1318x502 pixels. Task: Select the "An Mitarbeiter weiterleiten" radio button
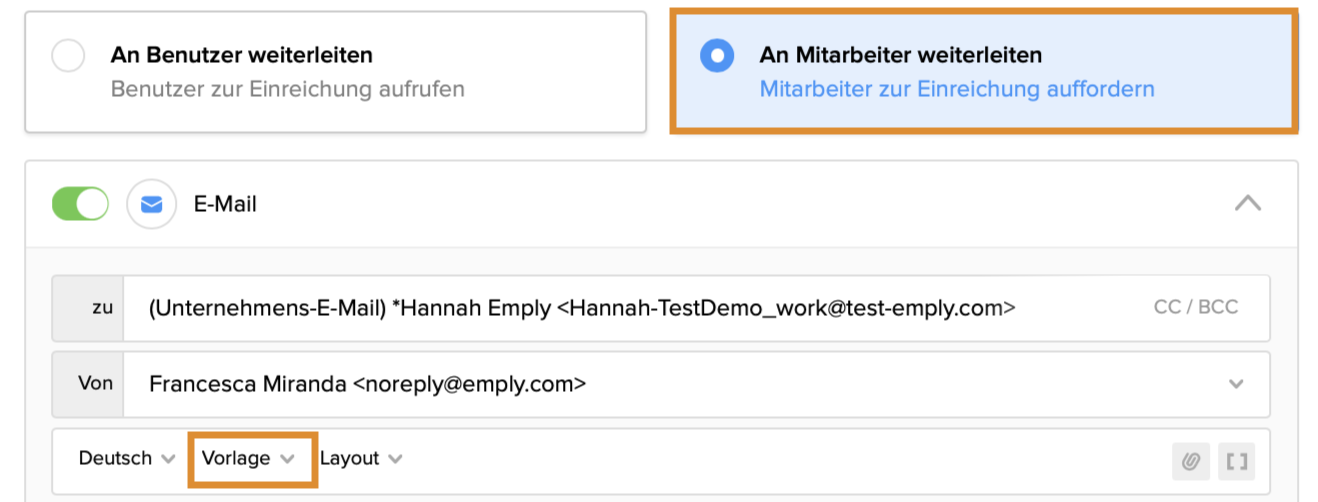[x=717, y=56]
